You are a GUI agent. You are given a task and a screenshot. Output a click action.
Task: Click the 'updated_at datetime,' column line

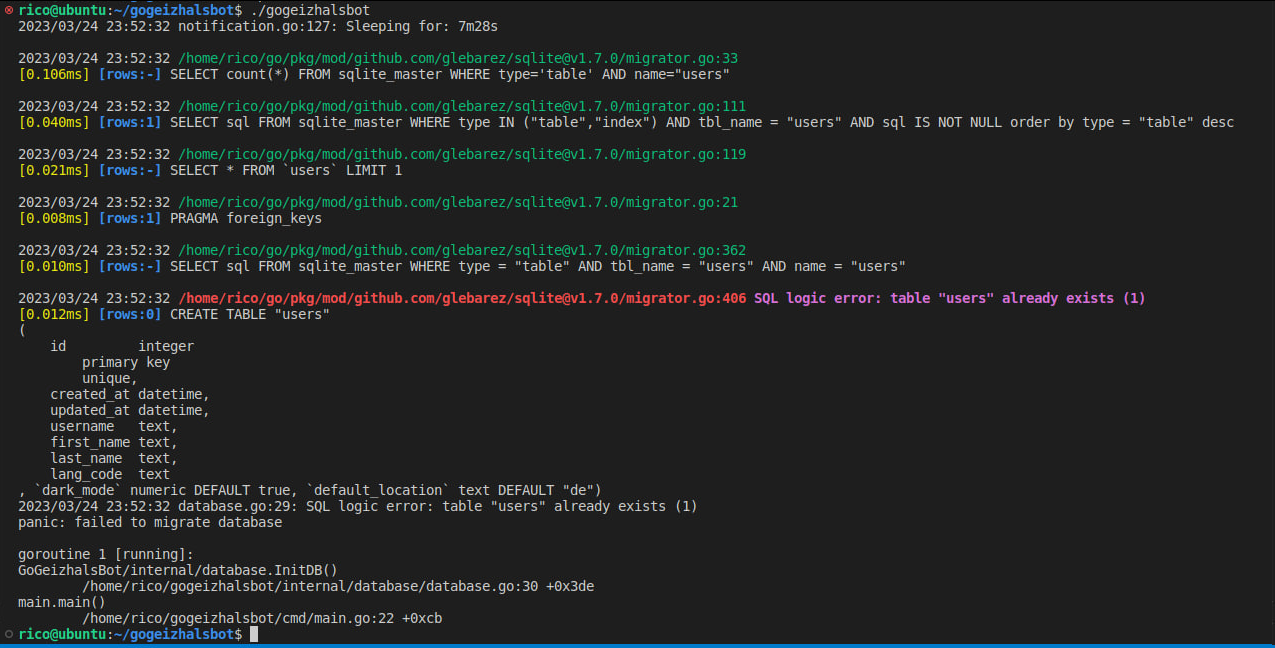click(x=130, y=410)
